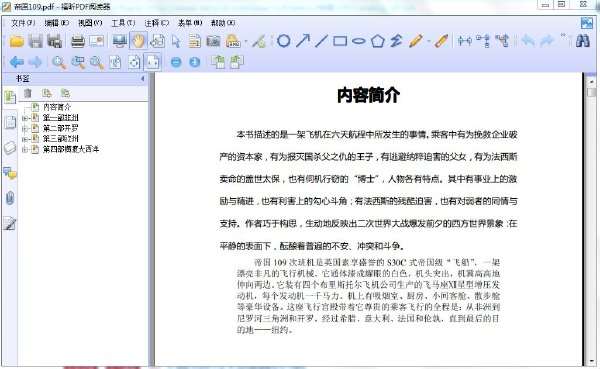The width and height of the screenshot is (600, 369).
Task: Expand the 第三部欧洲 bookmark node
Action: pos(25,139)
